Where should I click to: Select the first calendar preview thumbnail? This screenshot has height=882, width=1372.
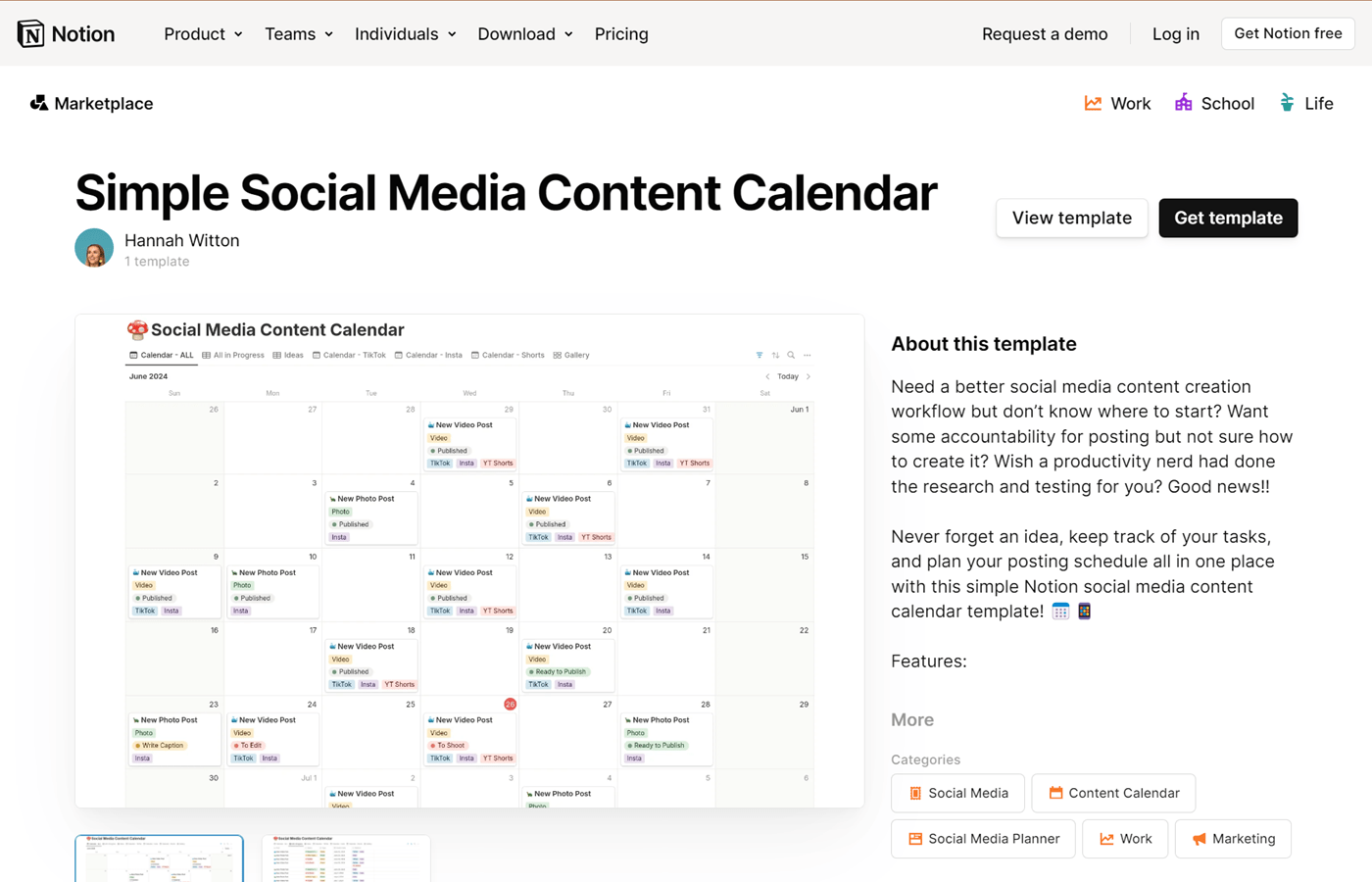coord(160,858)
